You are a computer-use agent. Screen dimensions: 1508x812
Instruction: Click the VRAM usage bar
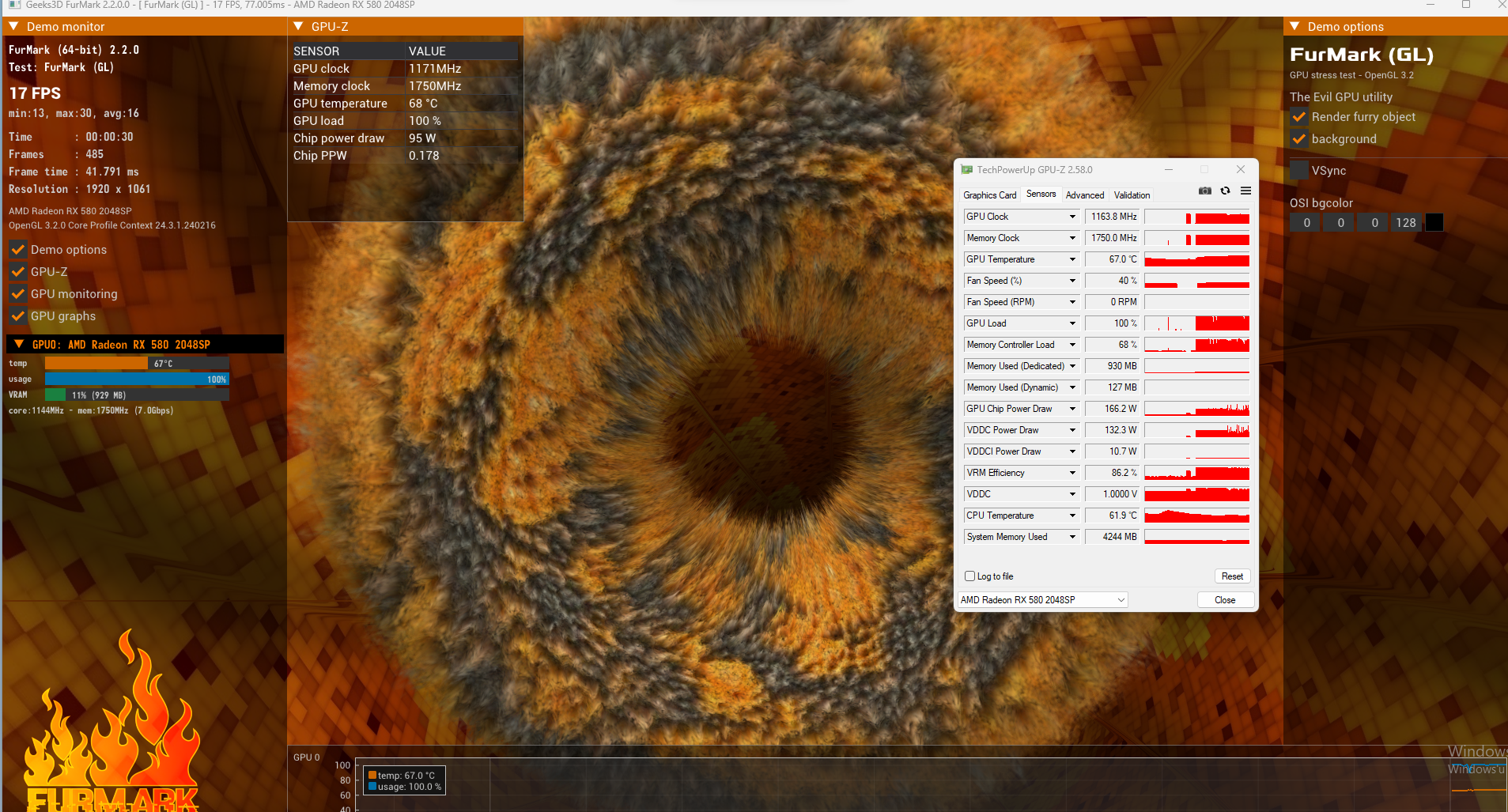click(137, 395)
